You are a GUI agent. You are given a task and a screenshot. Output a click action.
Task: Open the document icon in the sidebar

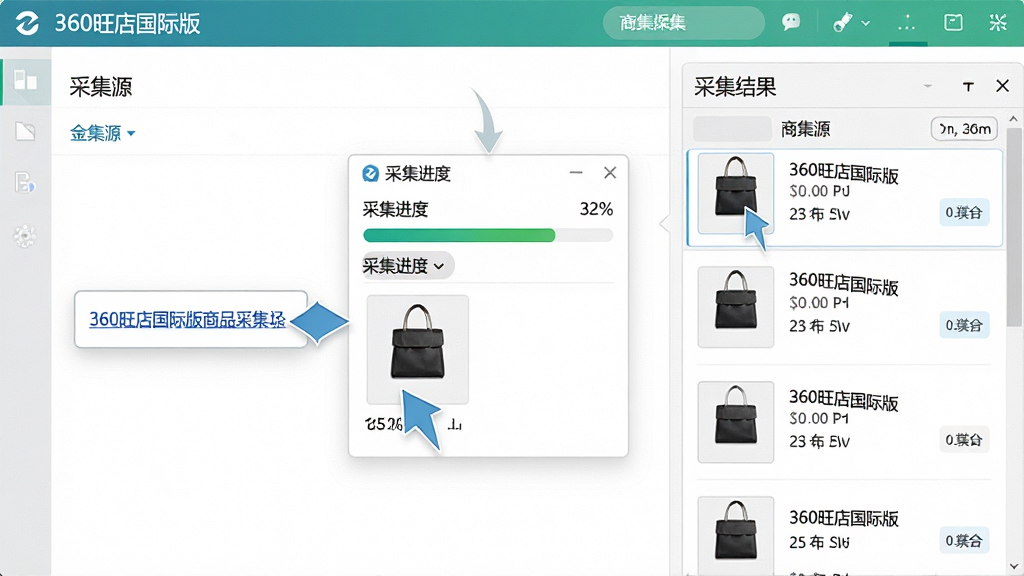click(x=25, y=182)
